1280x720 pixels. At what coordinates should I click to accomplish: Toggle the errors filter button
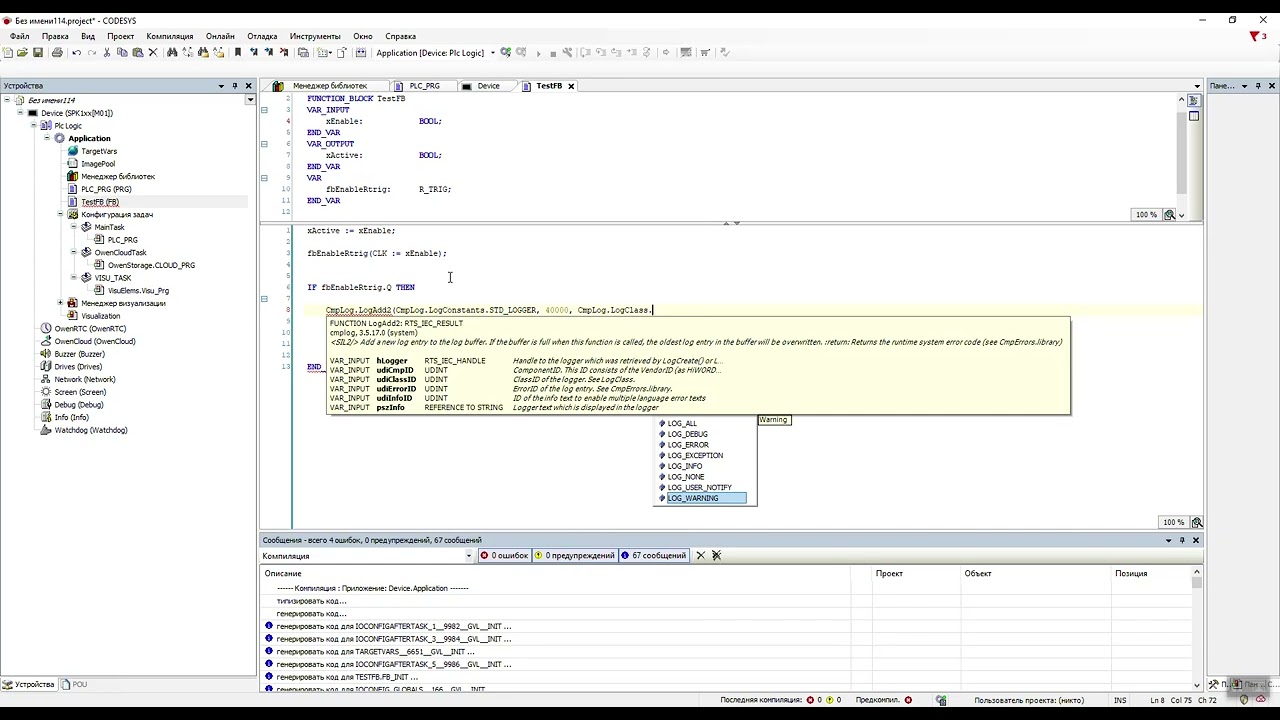click(503, 556)
